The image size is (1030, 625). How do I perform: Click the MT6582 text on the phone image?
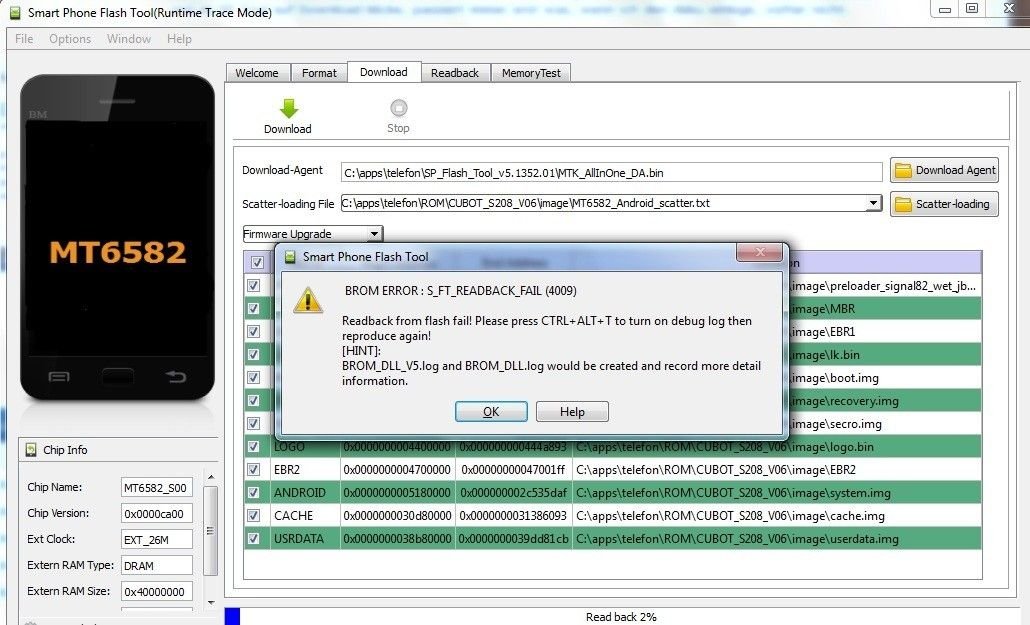[x=118, y=252]
